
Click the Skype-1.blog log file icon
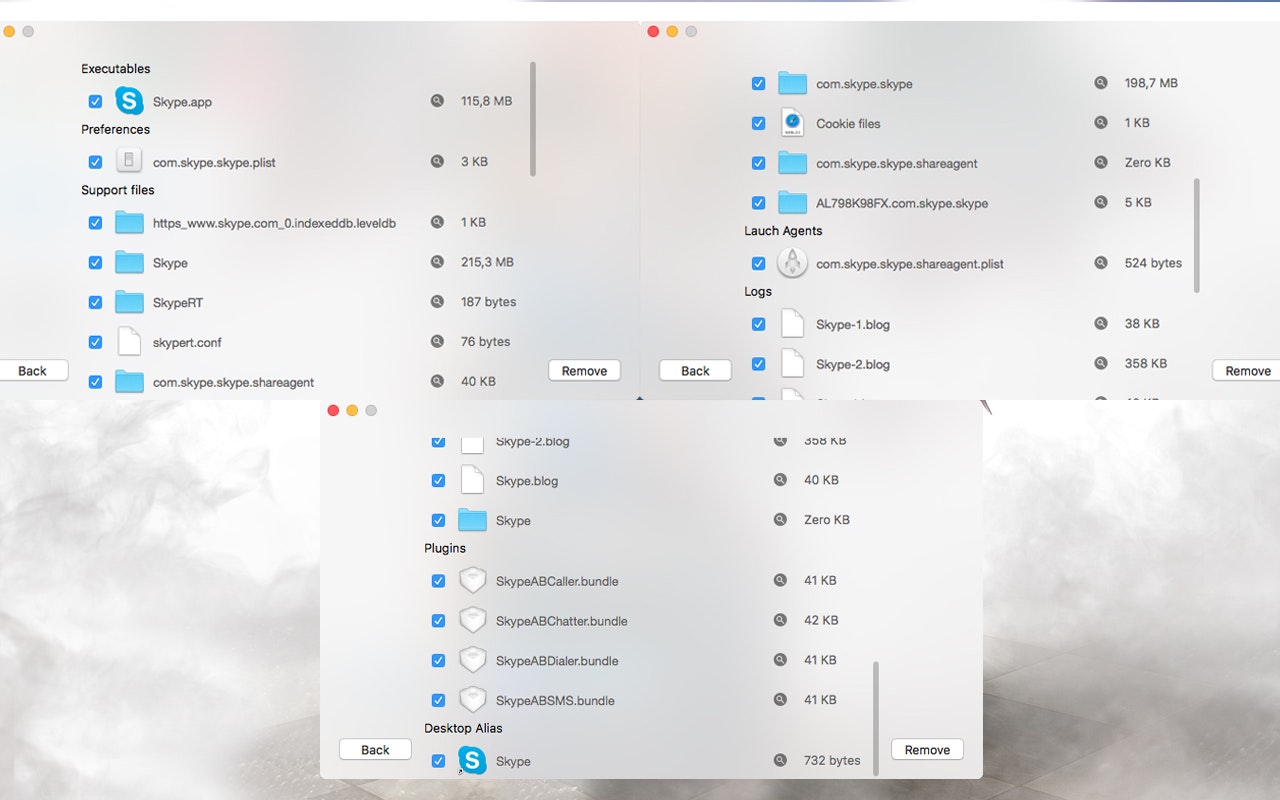(791, 323)
